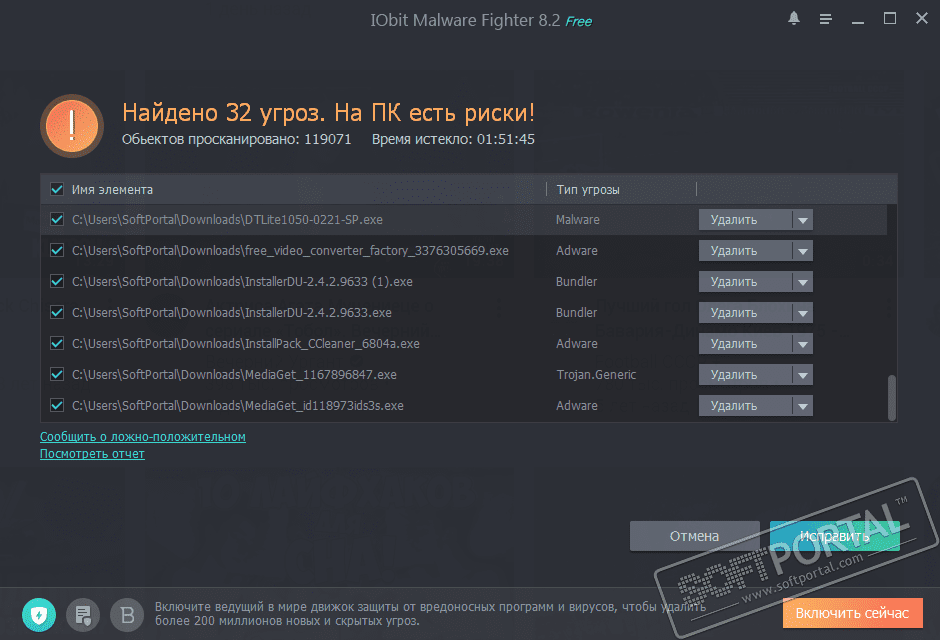
Task: Expand action dropdown arrow for InstallerDU-2.4.2.9633 (1).exe
Action: coord(803,282)
